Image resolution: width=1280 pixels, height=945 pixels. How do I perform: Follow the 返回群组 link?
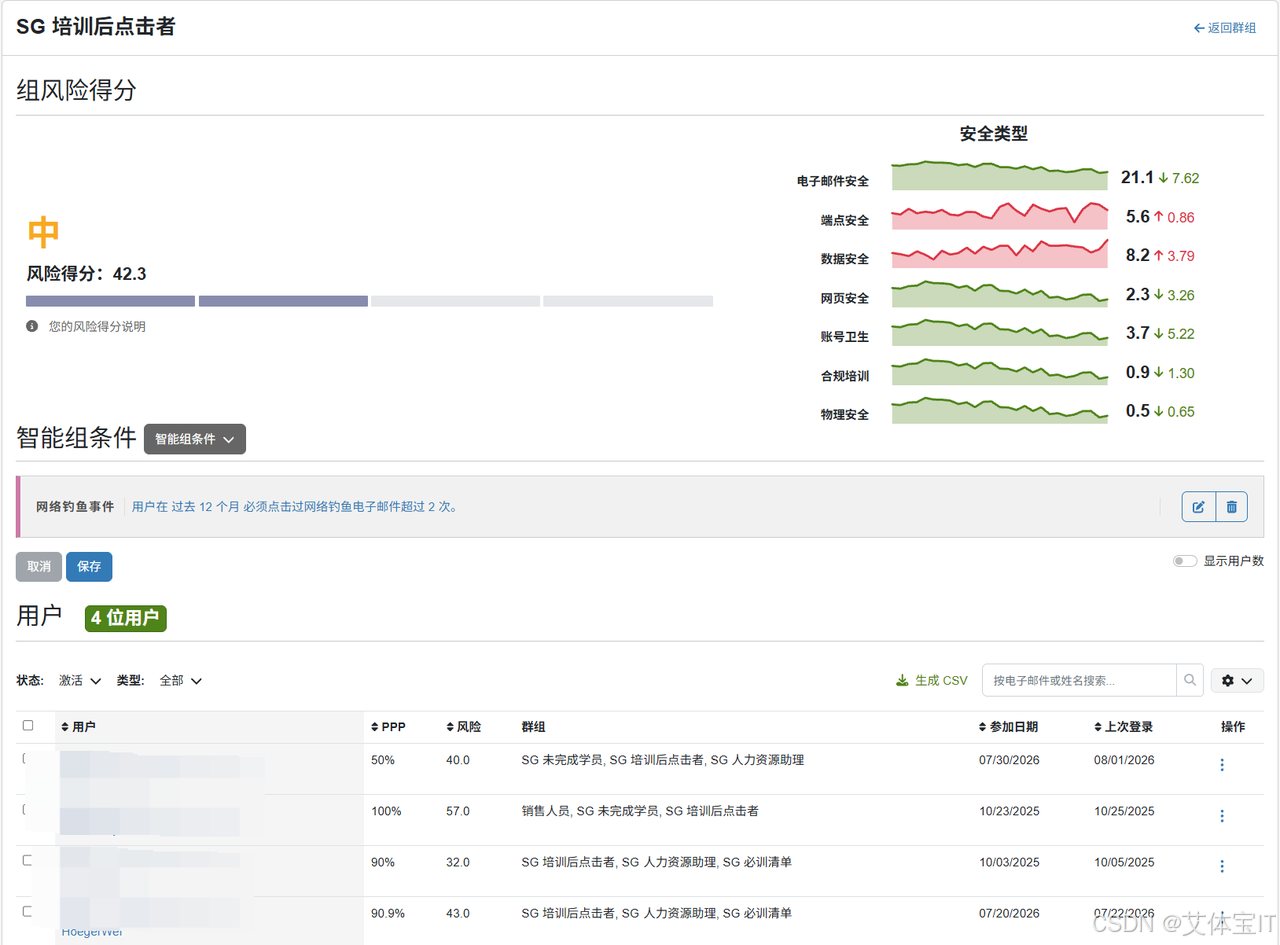pos(1225,28)
